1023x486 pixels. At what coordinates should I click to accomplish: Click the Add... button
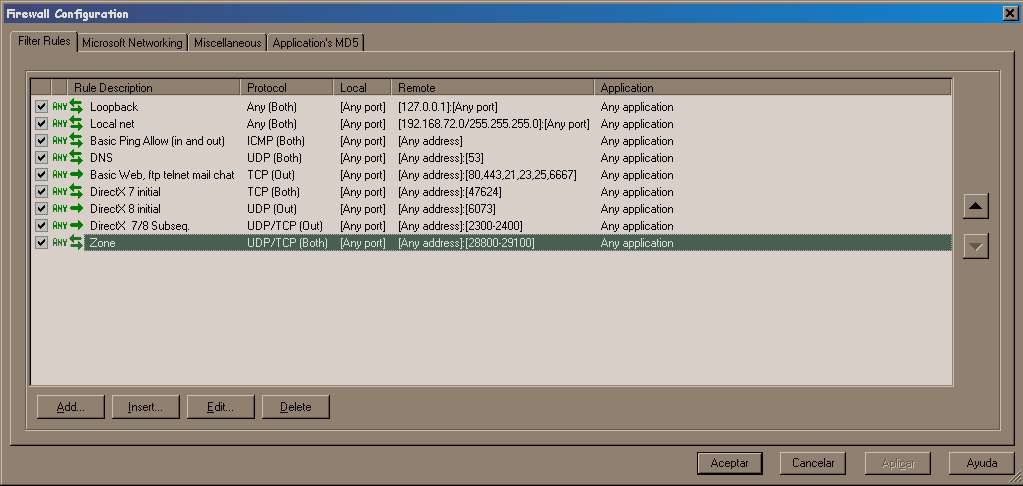click(x=70, y=406)
